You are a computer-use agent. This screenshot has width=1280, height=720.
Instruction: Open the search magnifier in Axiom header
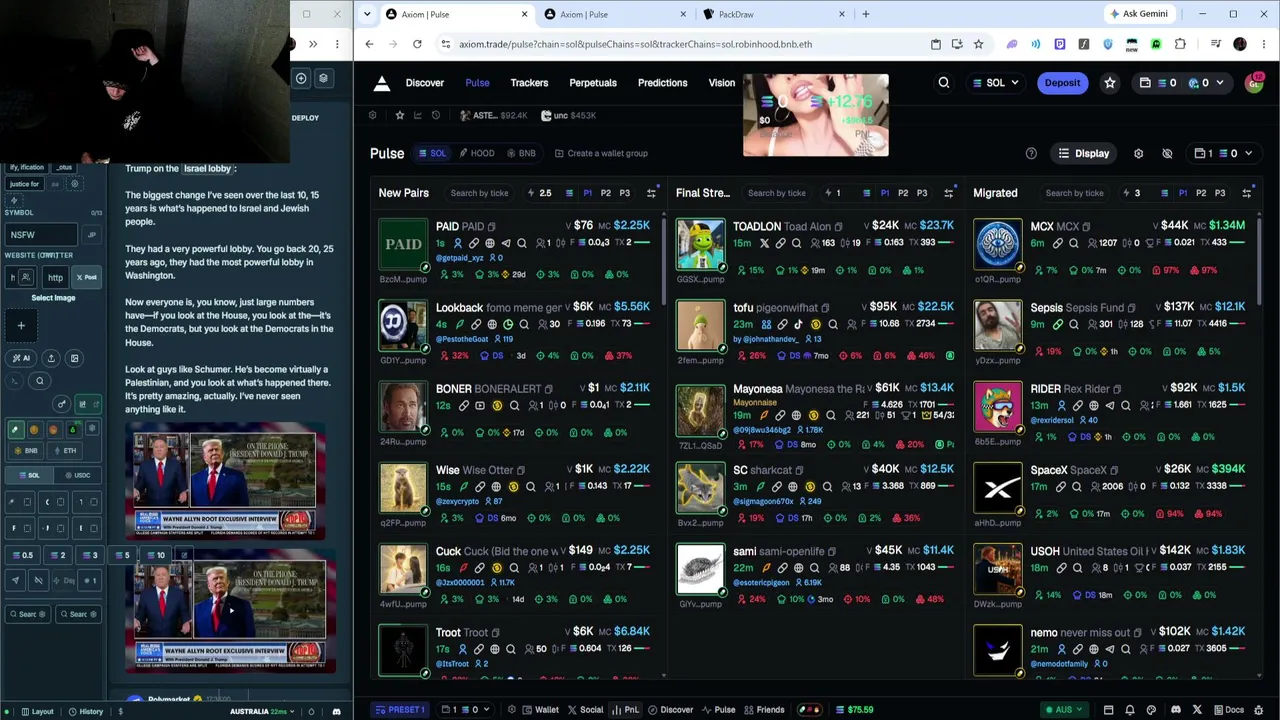tap(943, 83)
